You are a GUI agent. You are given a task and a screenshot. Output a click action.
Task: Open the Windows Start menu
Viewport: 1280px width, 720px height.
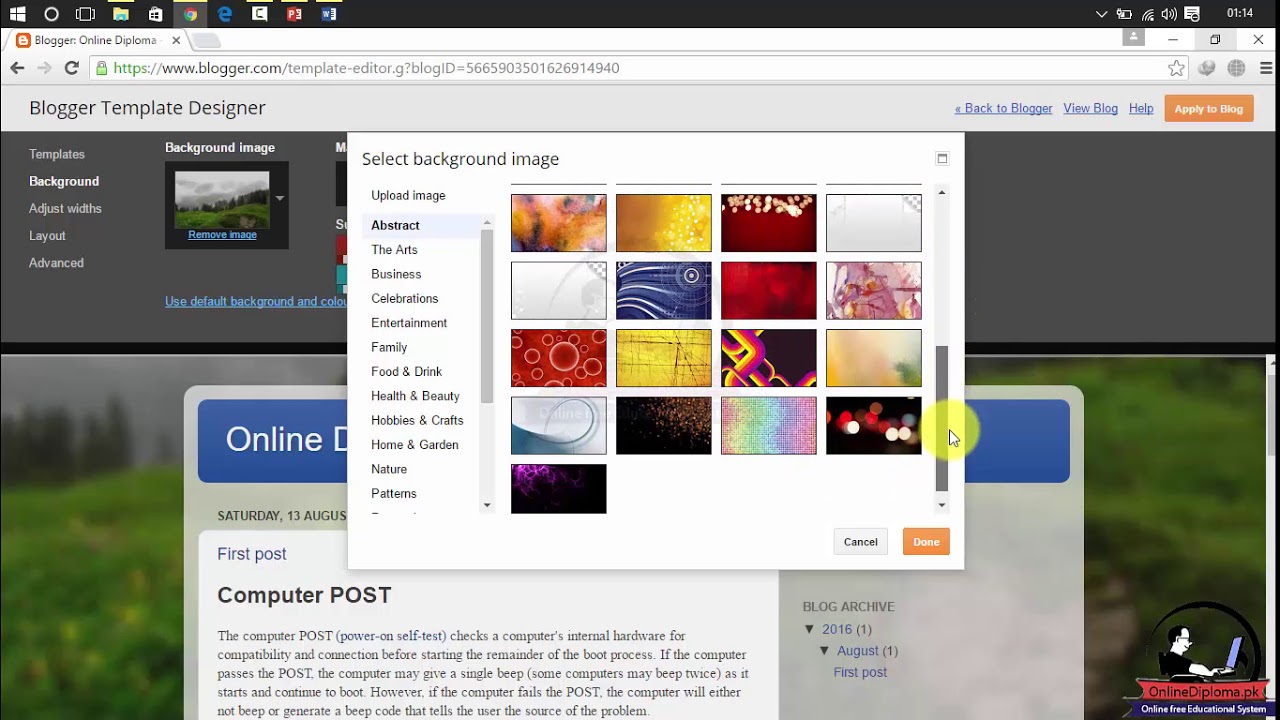17,14
